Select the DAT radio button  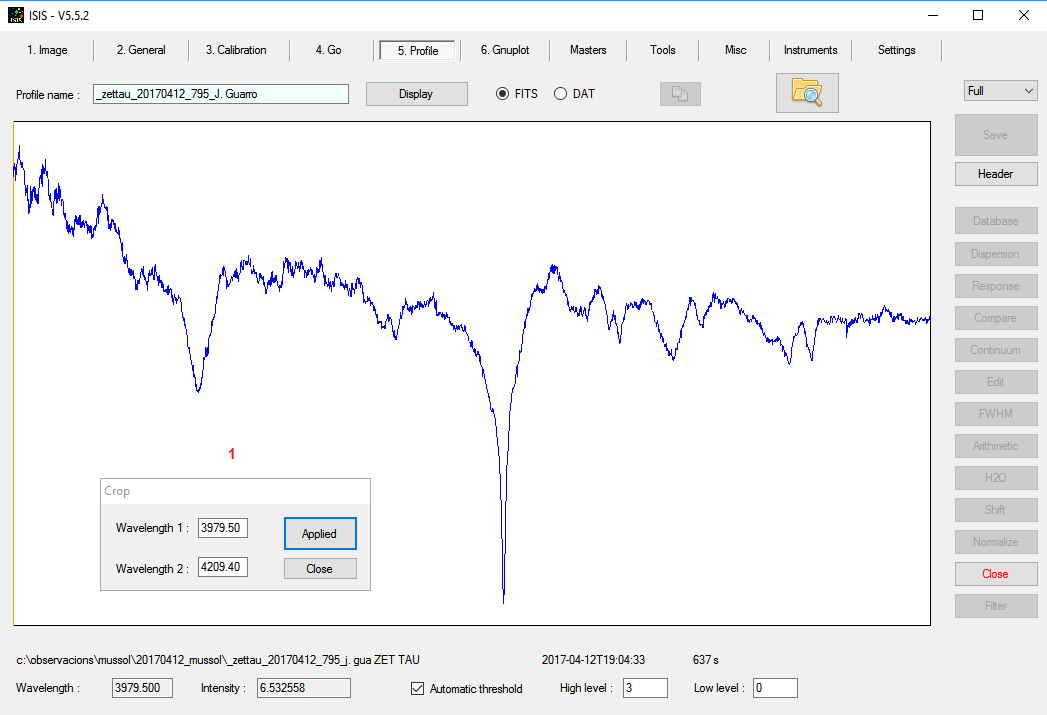(x=560, y=94)
